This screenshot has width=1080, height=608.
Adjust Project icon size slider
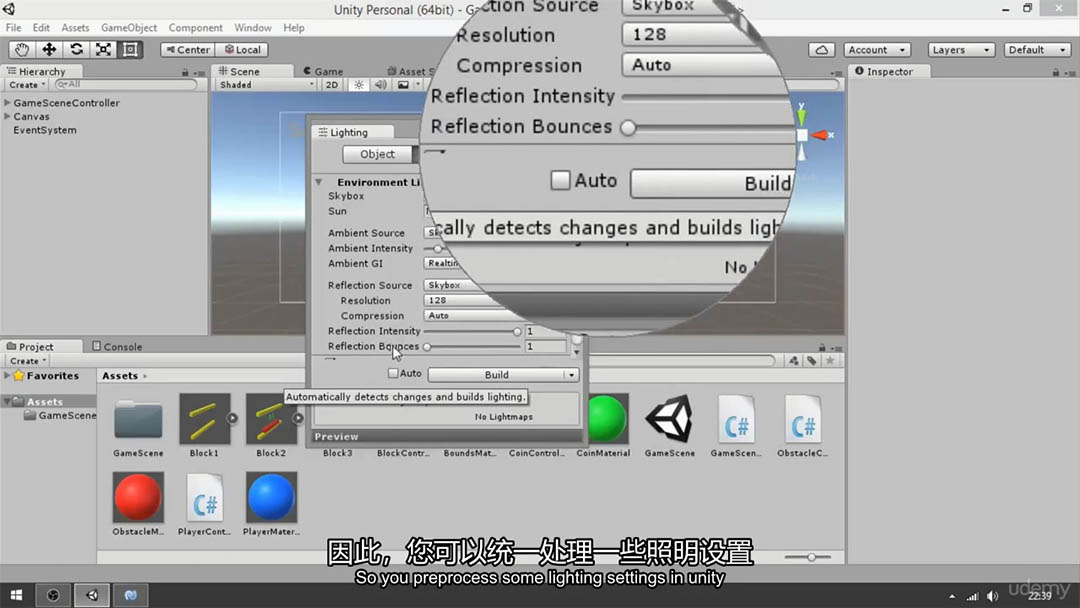(809, 557)
